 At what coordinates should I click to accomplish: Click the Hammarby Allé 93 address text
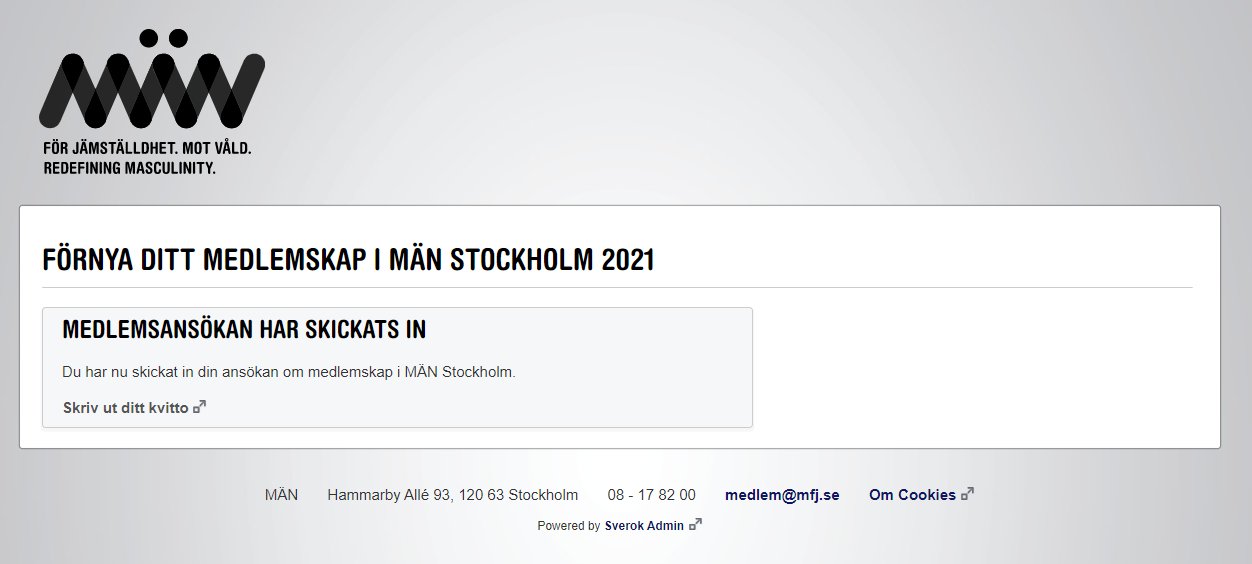[x=452, y=495]
